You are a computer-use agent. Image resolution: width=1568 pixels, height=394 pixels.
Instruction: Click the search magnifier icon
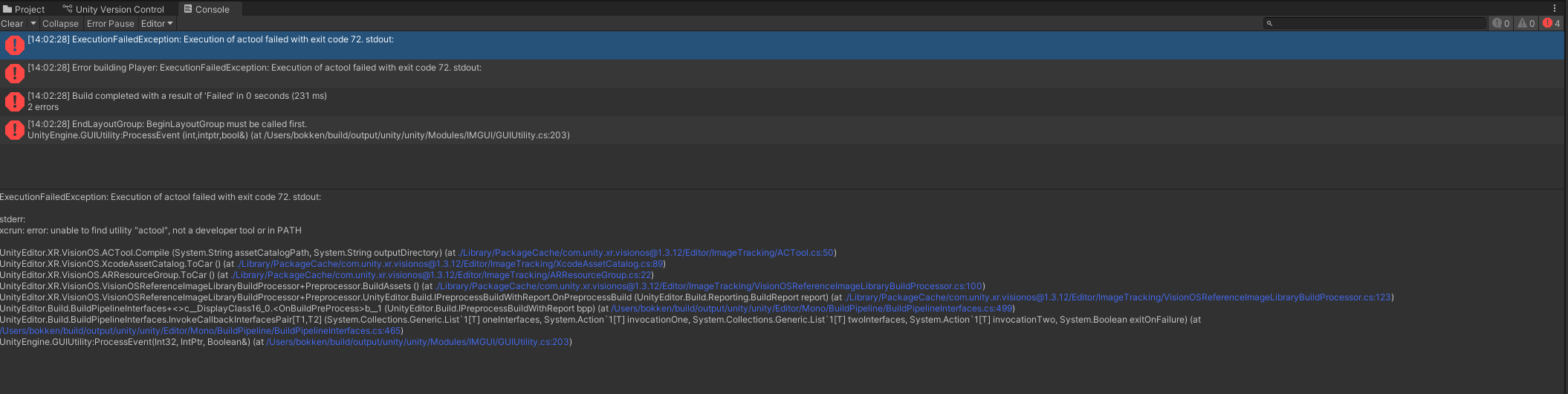point(1270,24)
